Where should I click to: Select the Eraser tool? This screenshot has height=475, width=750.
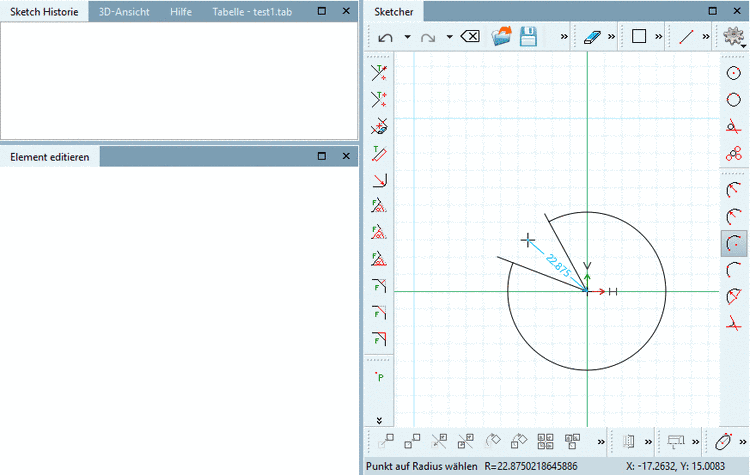(592, 37)
